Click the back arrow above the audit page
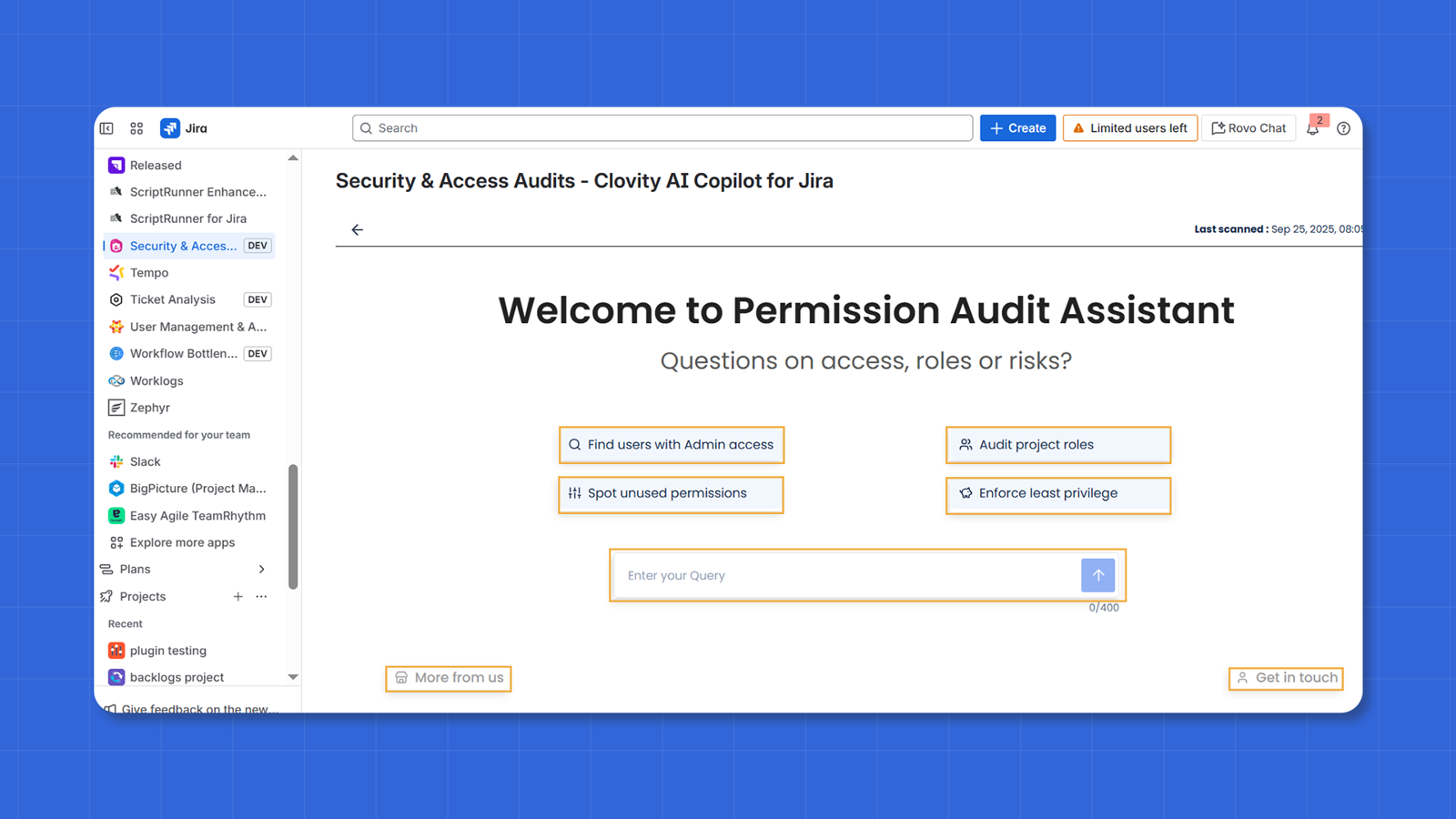The image size is (1456, 819). pyautogui.click(x=357, y=229)
